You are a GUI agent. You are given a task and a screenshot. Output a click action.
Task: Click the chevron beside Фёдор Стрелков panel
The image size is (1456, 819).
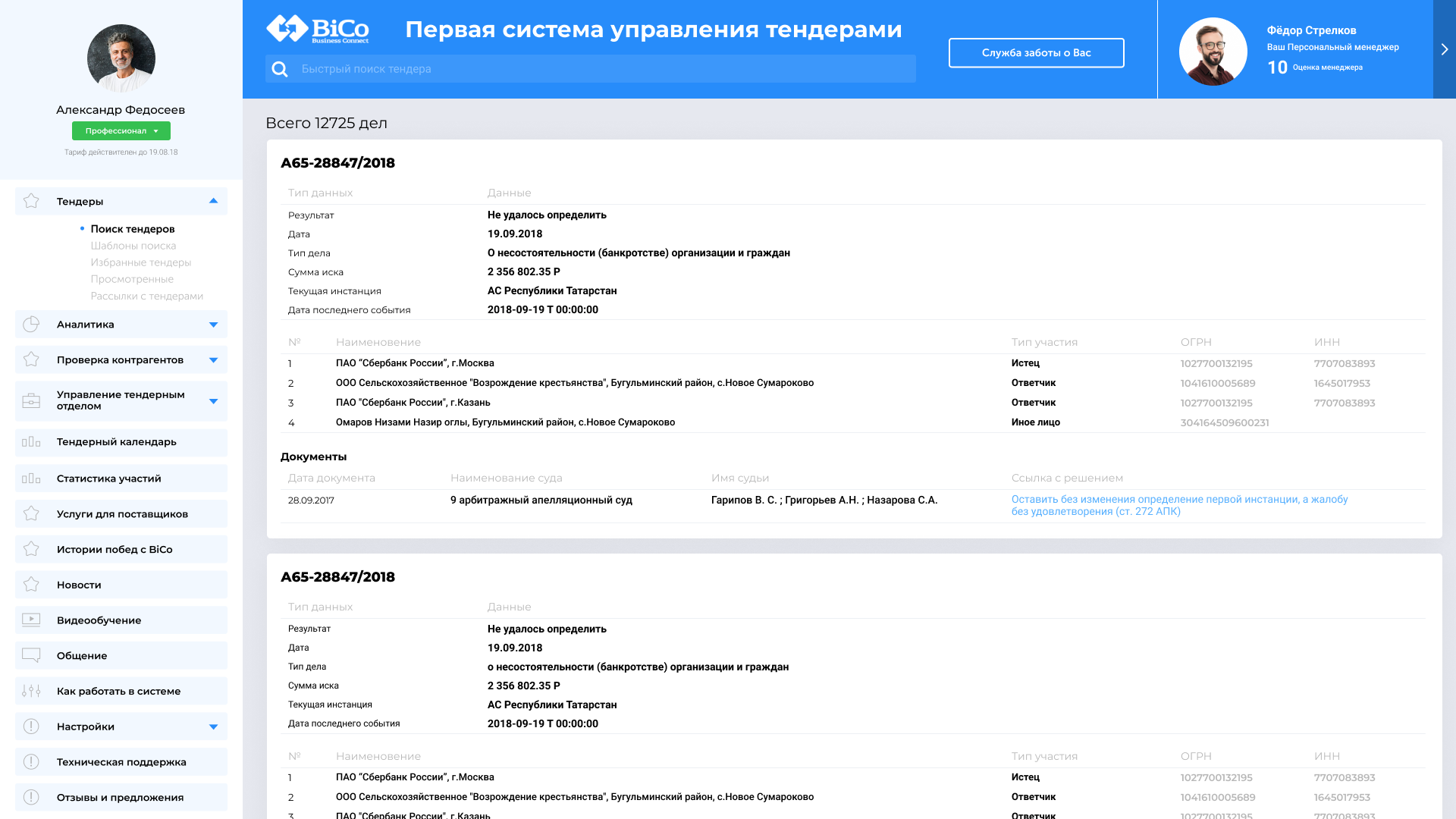pyautogui.click(x=1444, y=49)
